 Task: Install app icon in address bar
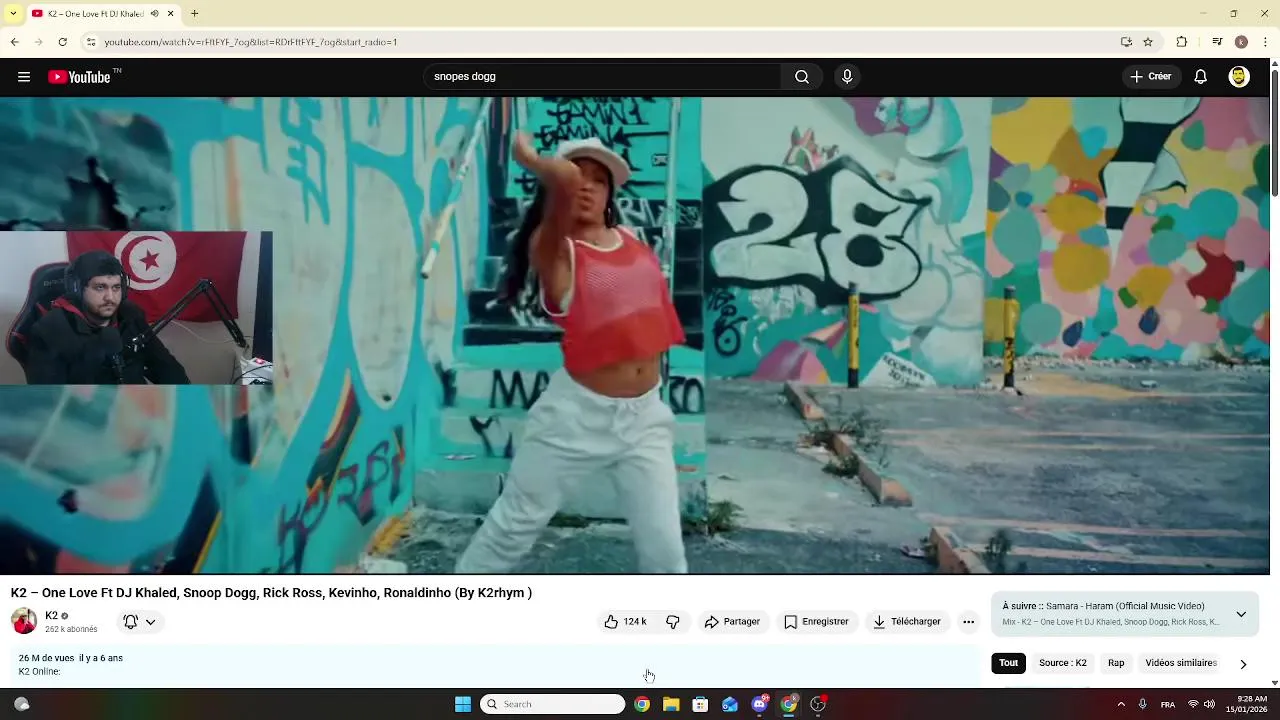1126,42
